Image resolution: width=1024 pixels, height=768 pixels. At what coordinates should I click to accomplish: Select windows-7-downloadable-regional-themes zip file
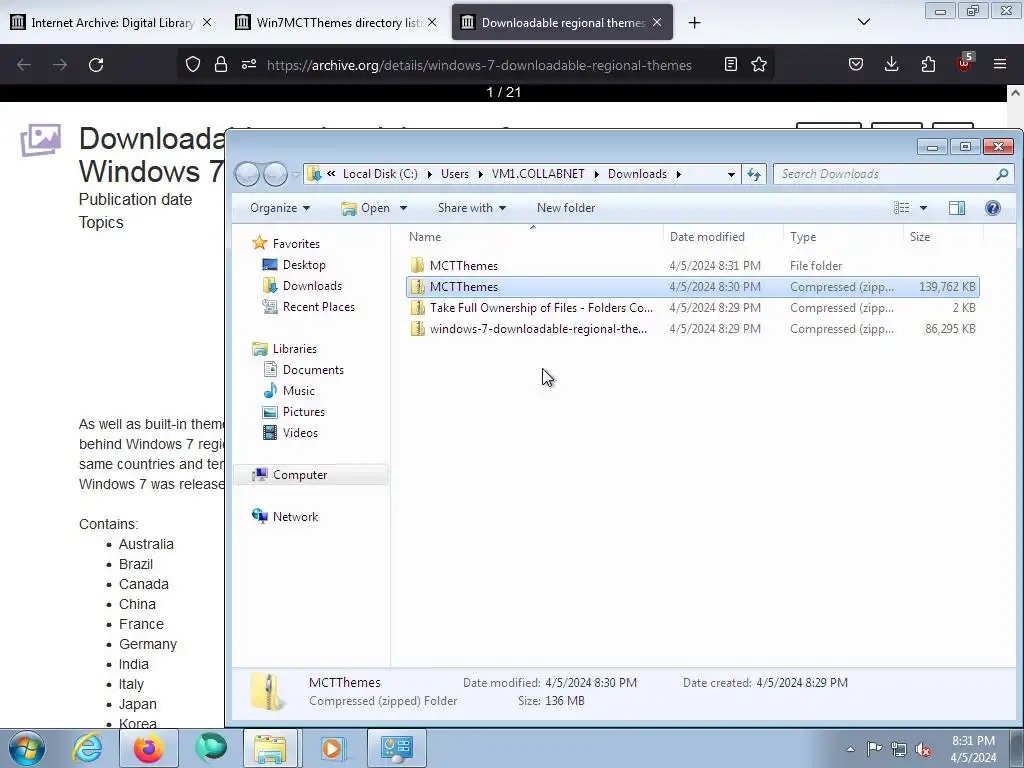pyautogui.click(x=692, y=328)
